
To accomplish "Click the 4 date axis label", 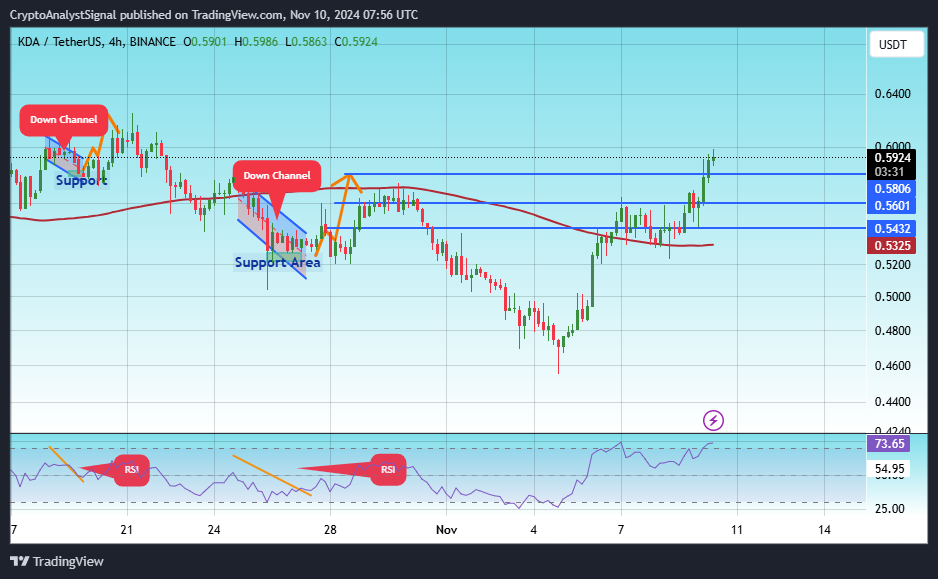I will click(534, 530).
